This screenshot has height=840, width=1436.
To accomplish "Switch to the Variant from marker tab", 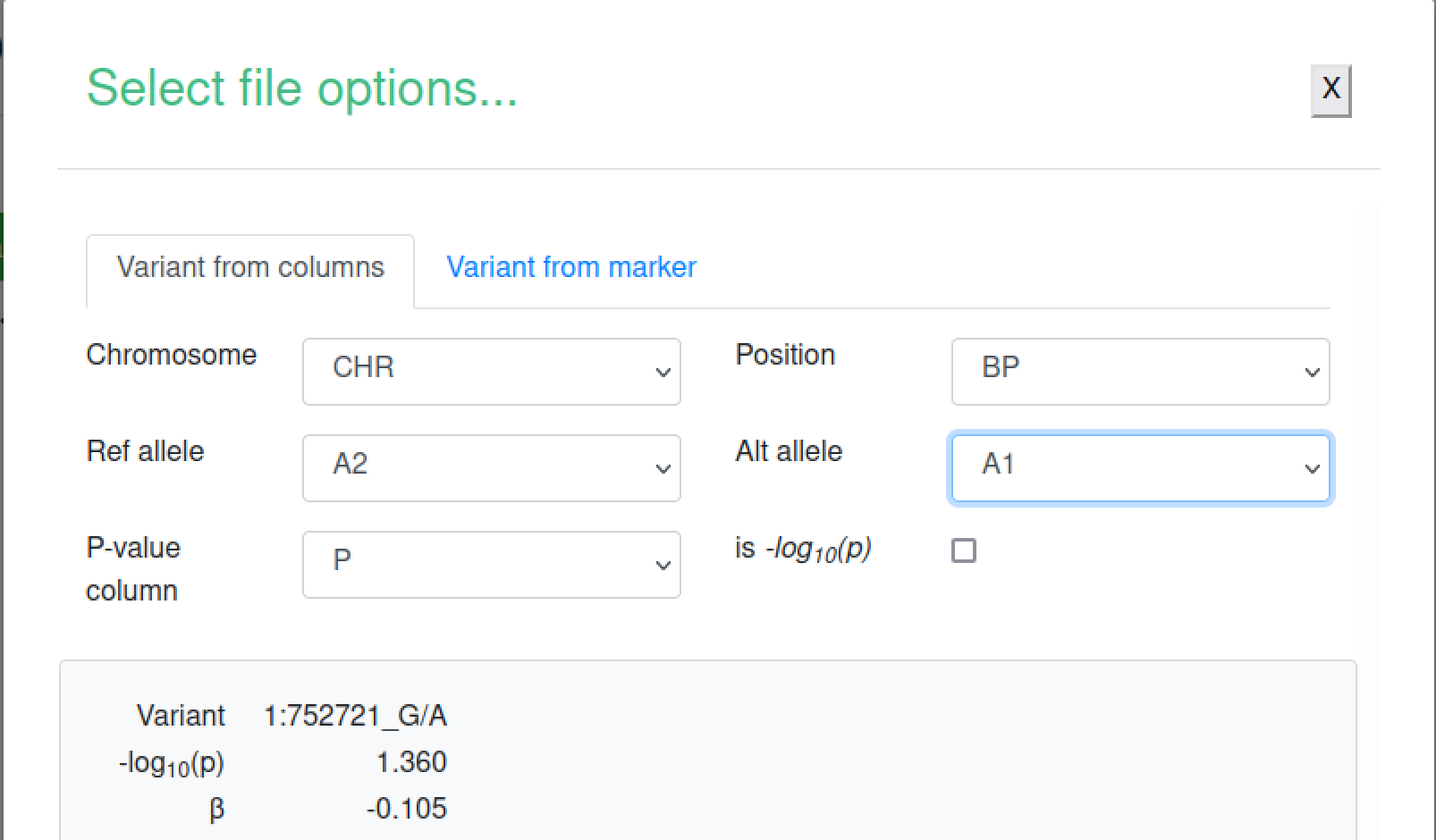I will pyautogui.click(x=570, y=267).
